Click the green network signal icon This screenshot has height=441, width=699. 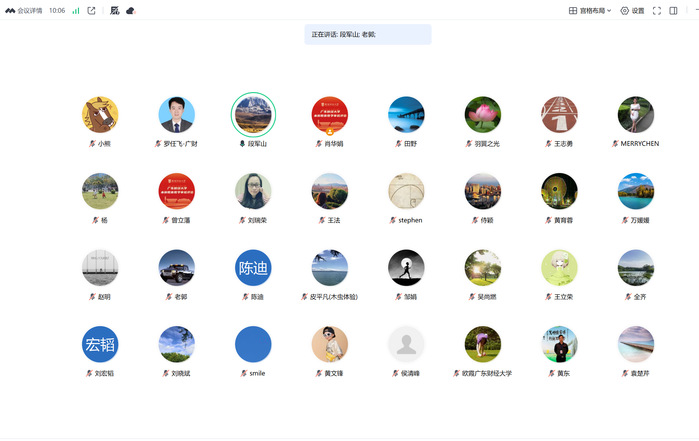[x=76, y=11]
